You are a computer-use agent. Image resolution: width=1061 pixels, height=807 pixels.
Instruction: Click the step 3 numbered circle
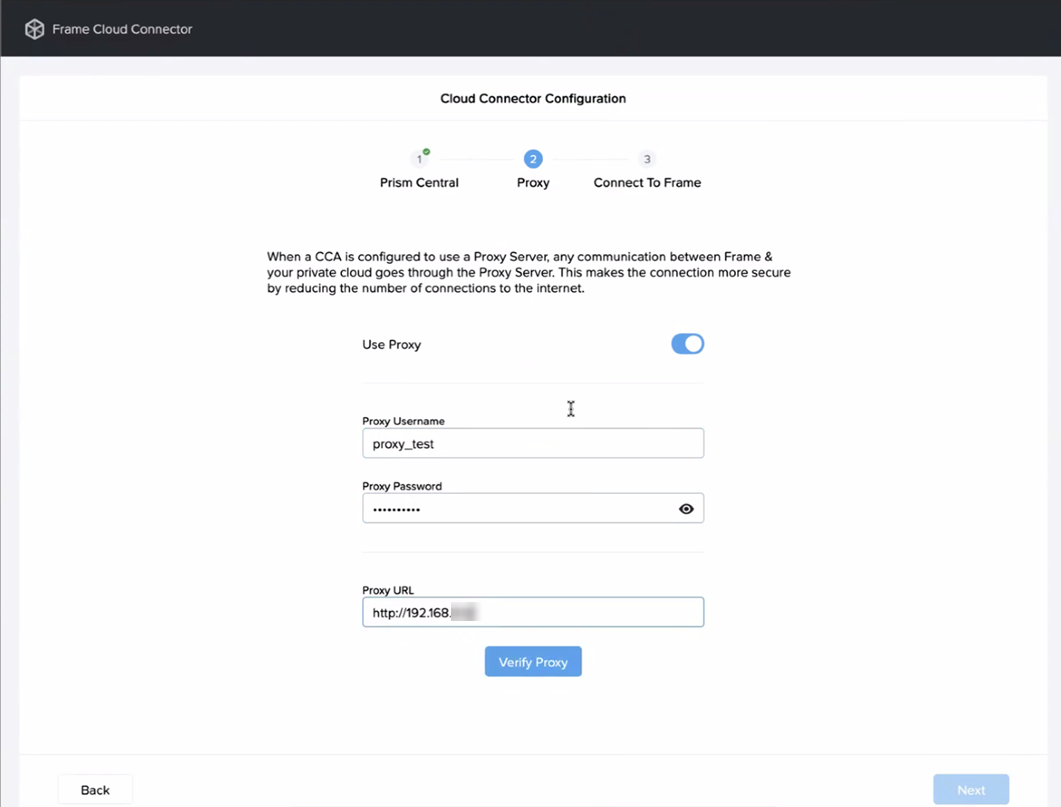tap(647, 158)
